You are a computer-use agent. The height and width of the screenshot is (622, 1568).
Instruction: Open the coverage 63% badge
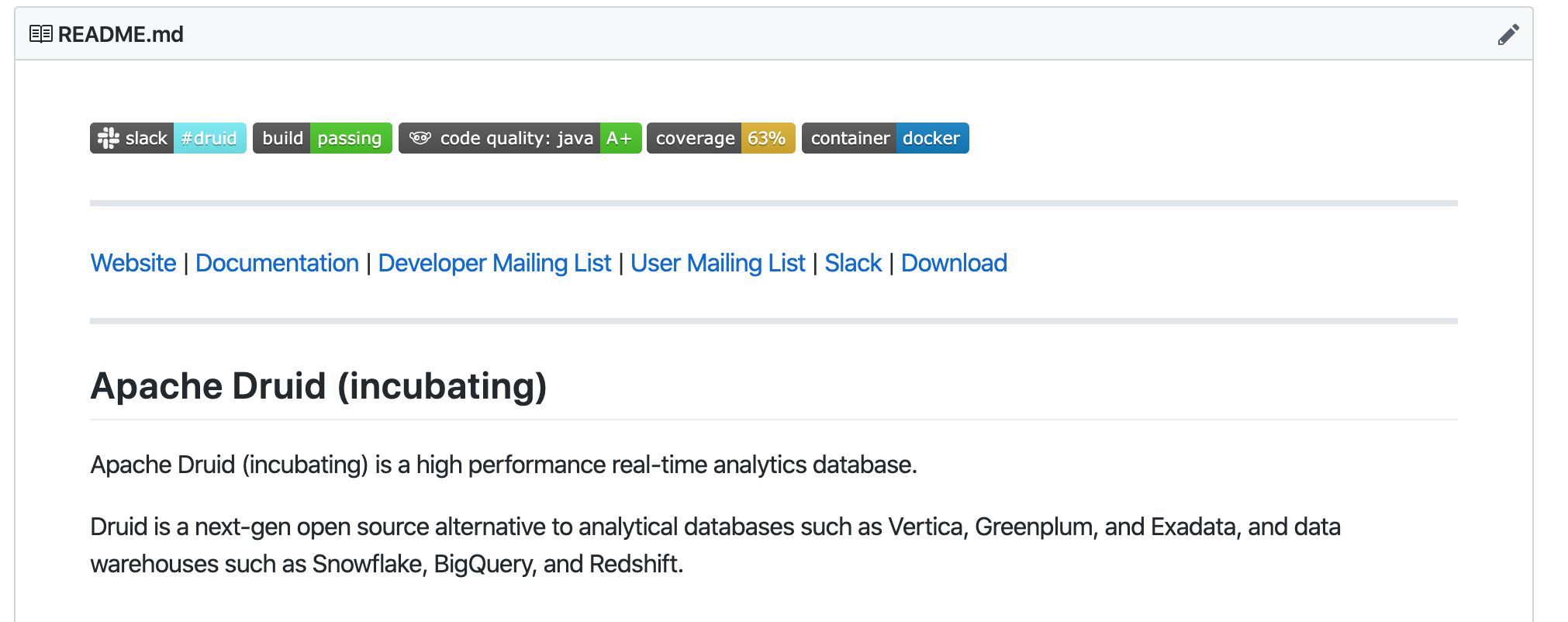(721, 138)
